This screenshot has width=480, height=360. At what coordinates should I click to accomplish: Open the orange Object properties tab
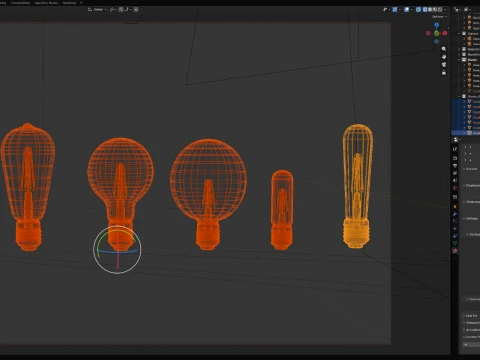[455, 206]
